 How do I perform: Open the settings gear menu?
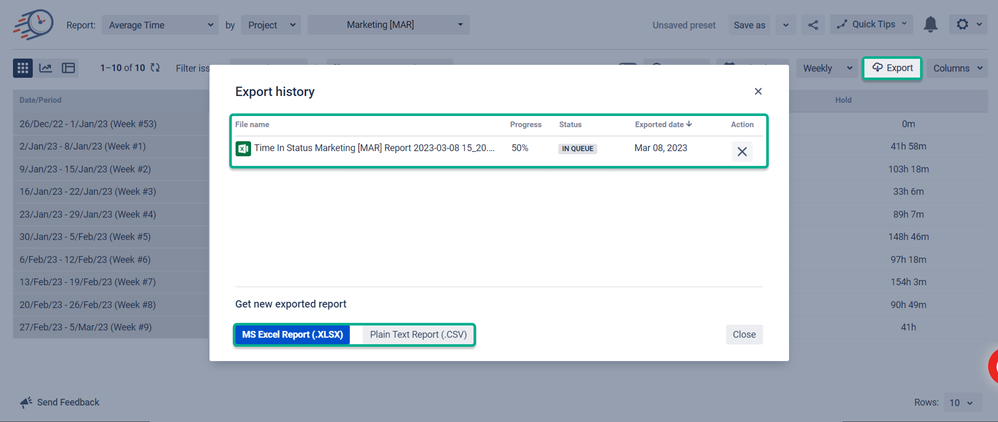point(969,25)
